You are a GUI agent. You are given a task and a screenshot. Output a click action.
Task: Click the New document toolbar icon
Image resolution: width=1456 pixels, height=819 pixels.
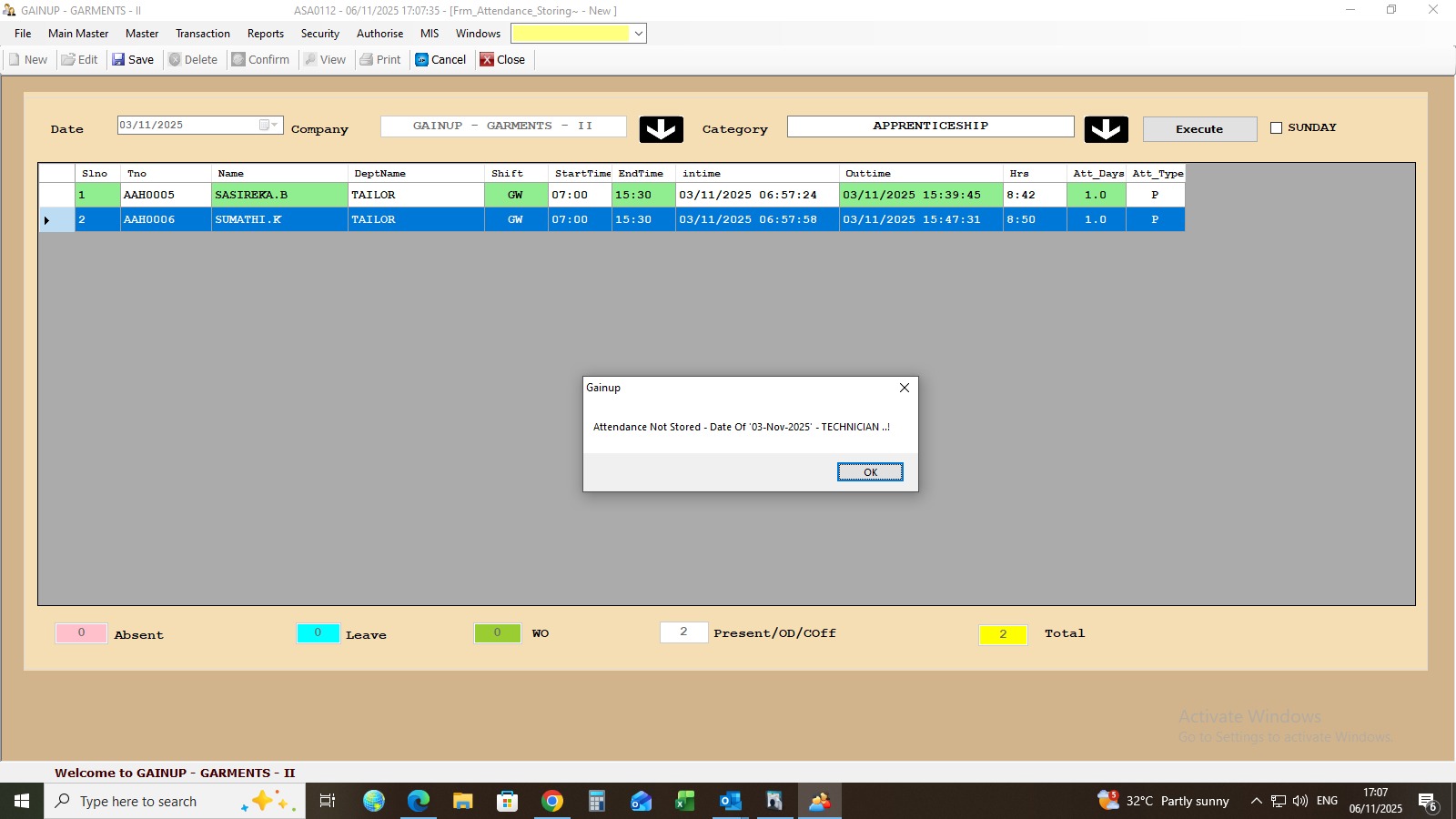coord(15,60)
